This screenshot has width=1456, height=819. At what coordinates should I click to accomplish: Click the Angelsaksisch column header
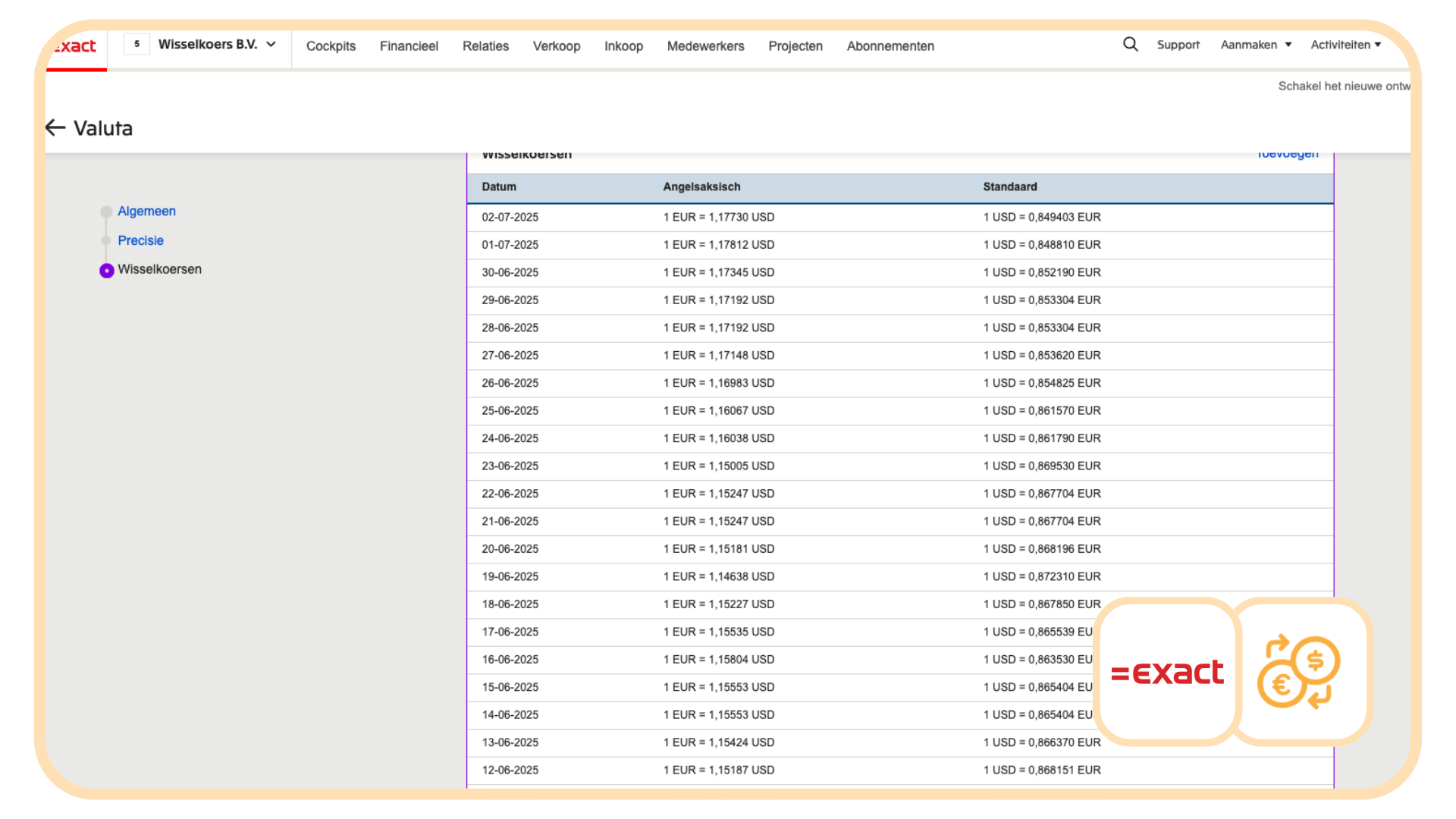(701, 187)
